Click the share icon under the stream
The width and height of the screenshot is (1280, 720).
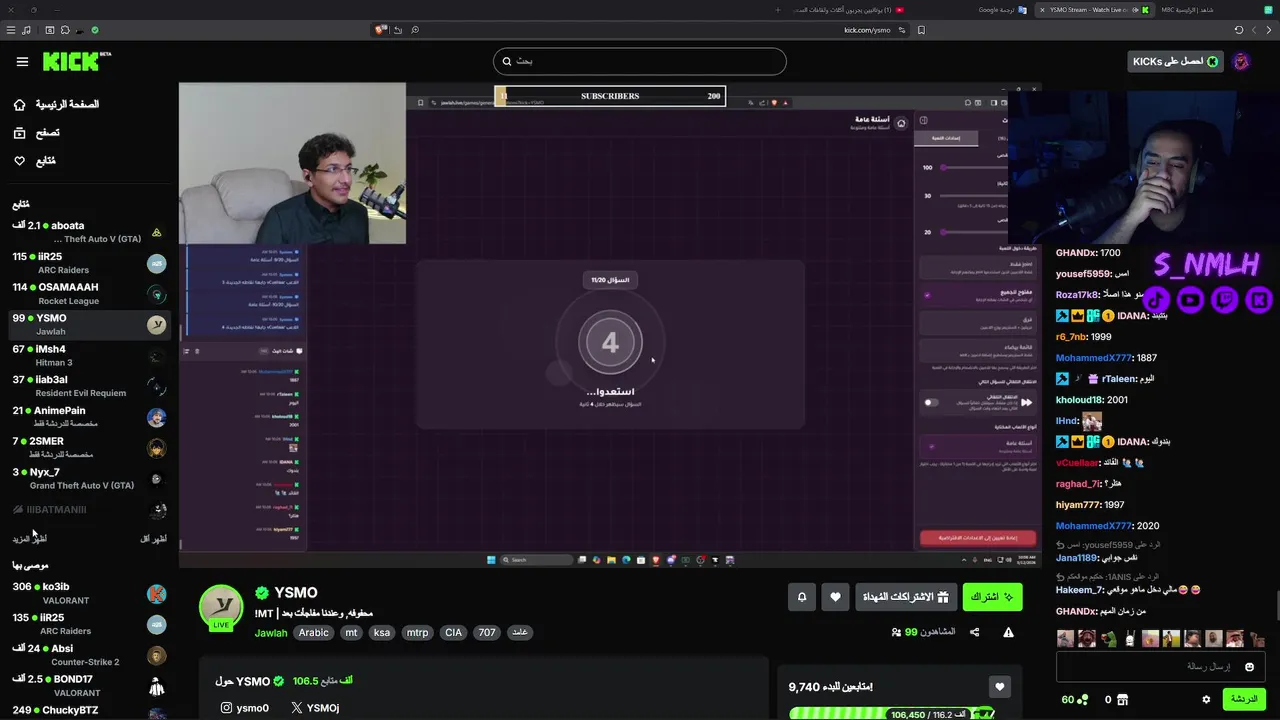click(x=974, y=632)
